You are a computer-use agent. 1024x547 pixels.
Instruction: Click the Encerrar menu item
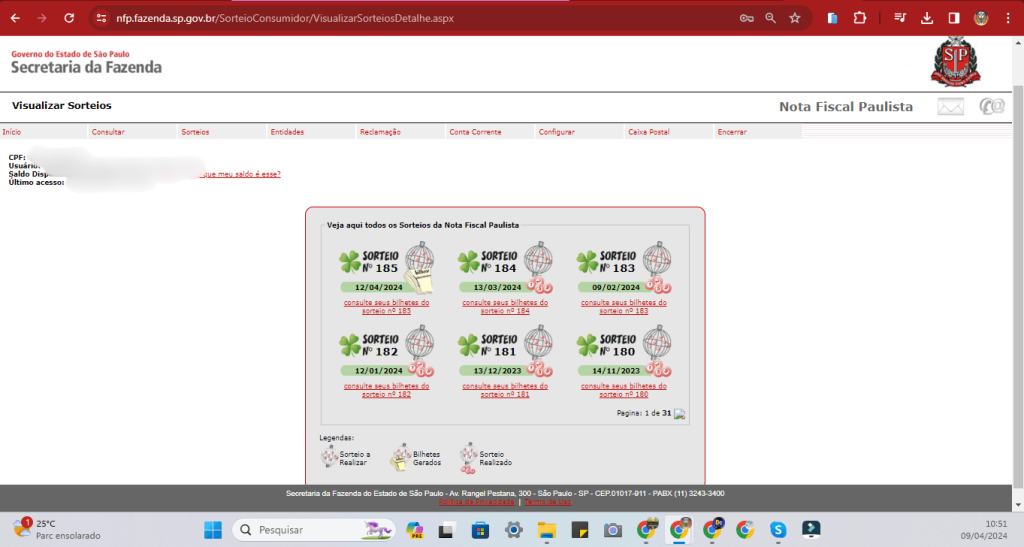731,132
